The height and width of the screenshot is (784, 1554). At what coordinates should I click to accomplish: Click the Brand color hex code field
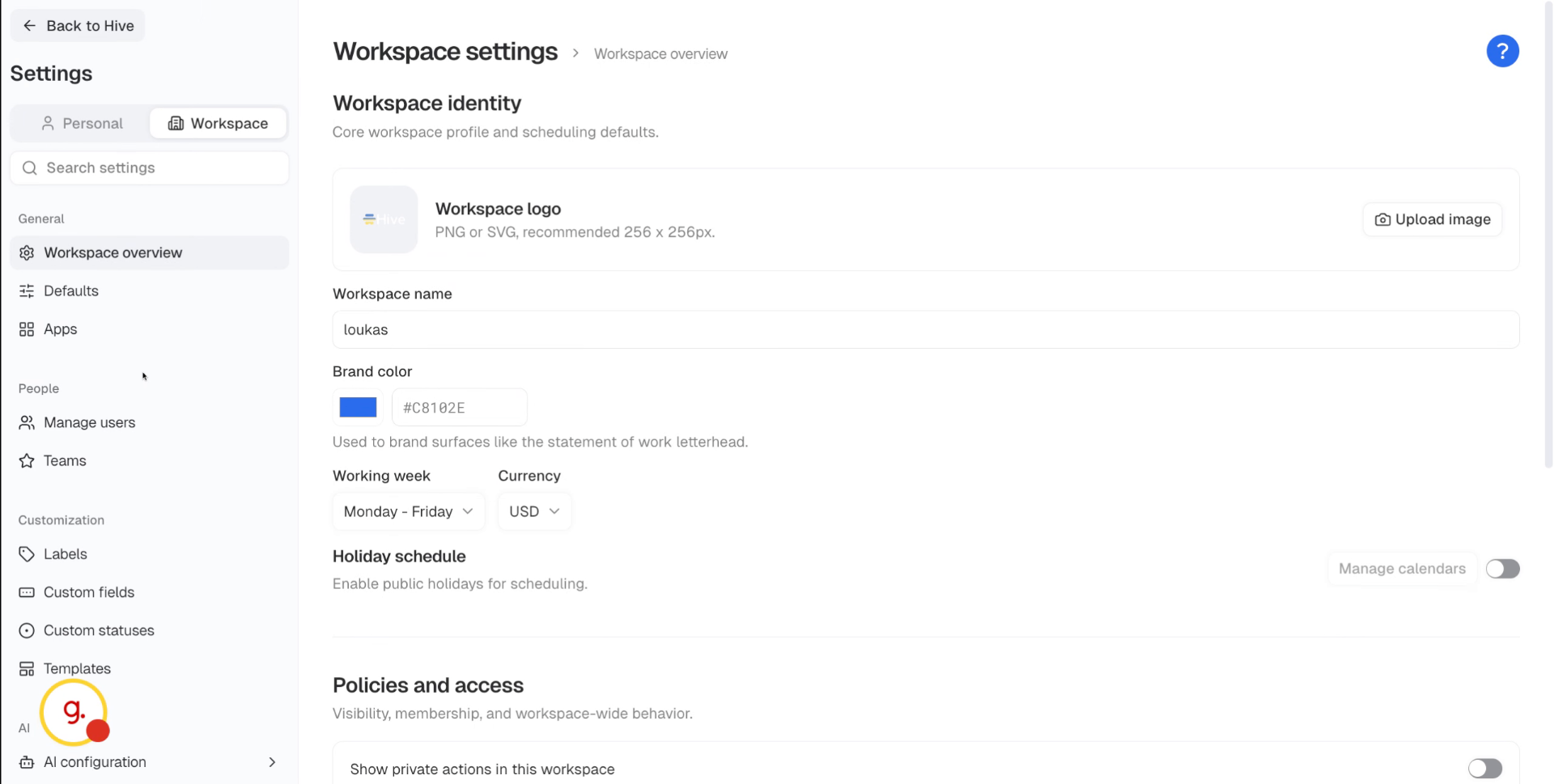click(459, 408)
